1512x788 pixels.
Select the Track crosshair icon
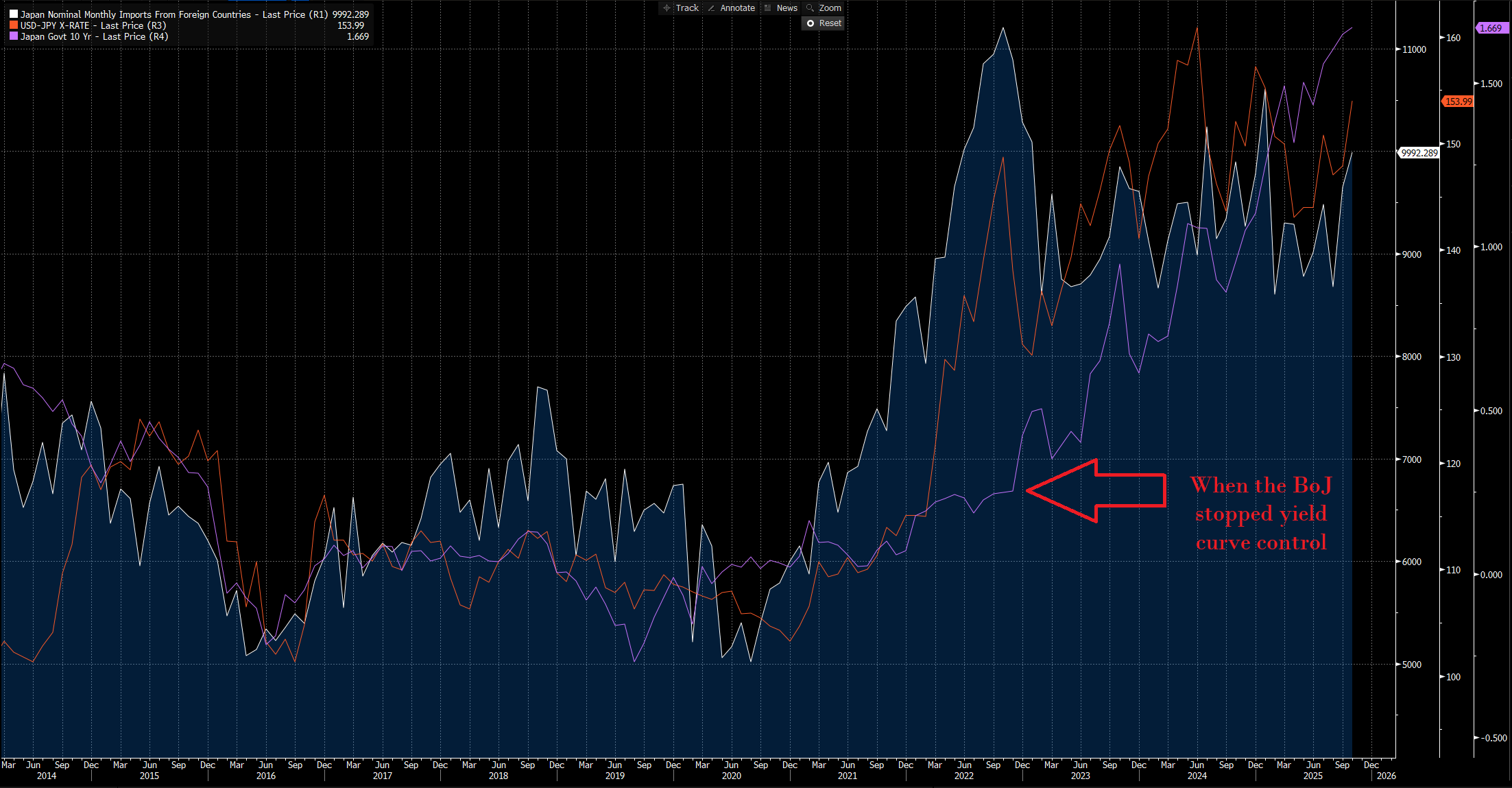coord(666,8)
